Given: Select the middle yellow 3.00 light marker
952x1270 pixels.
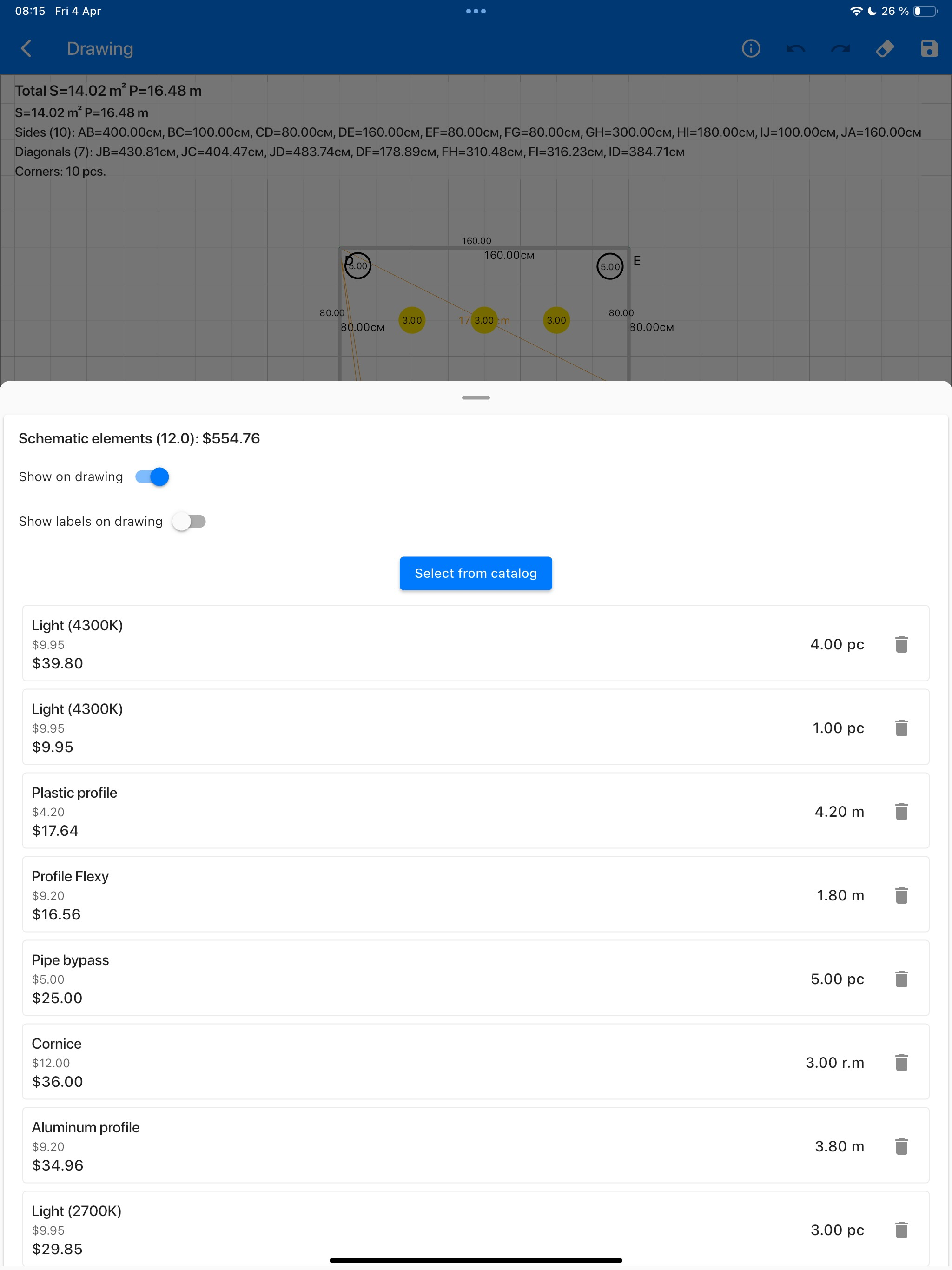Looking at the screenshot, I should click(x=484, y=320).
